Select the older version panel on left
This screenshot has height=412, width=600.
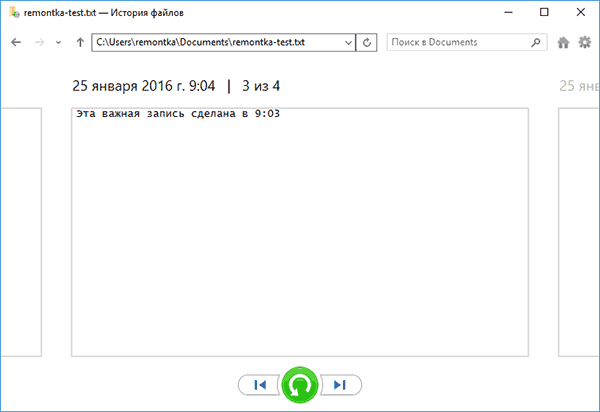click(x=20, y=230)
